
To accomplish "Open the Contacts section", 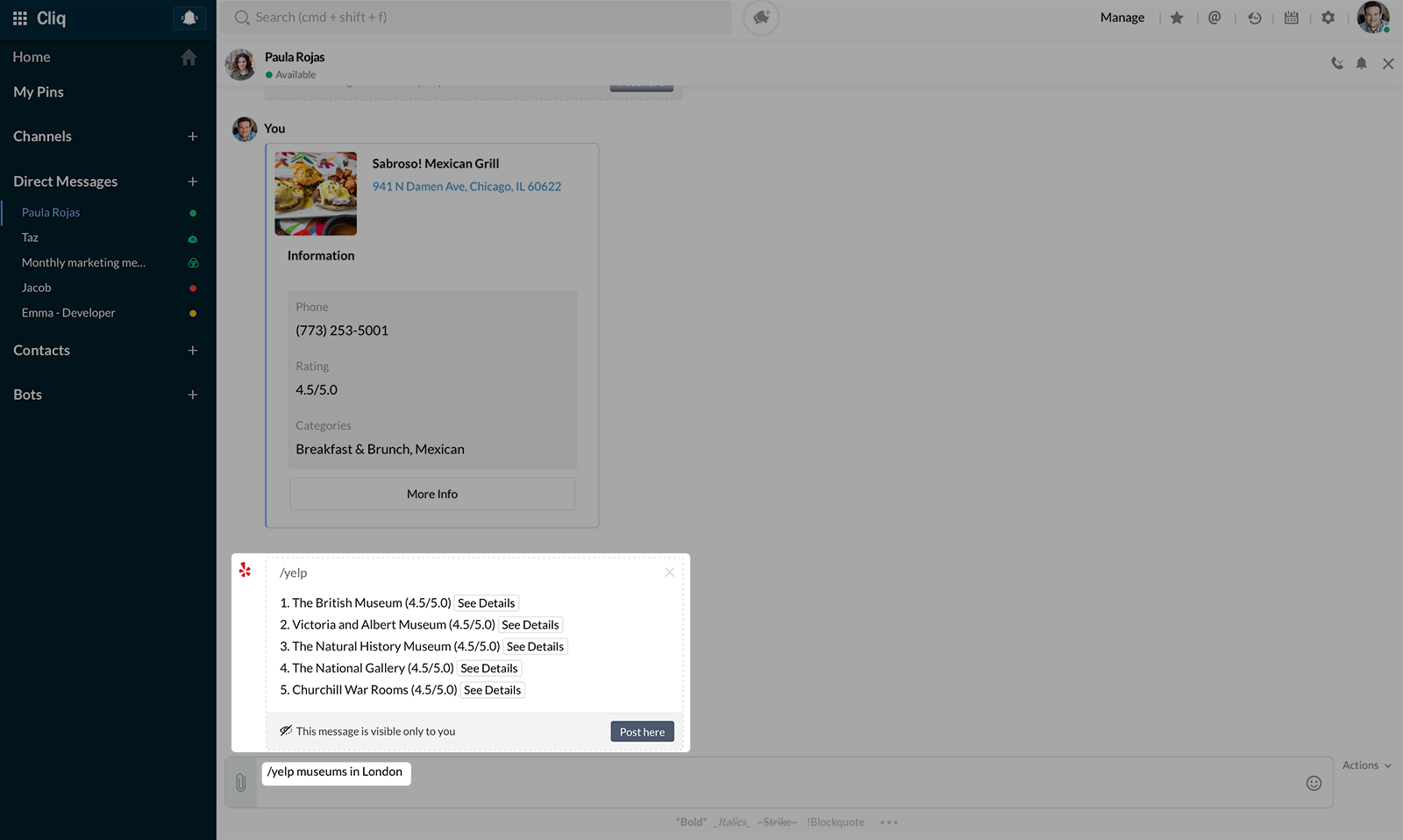I will click(41, 351).
